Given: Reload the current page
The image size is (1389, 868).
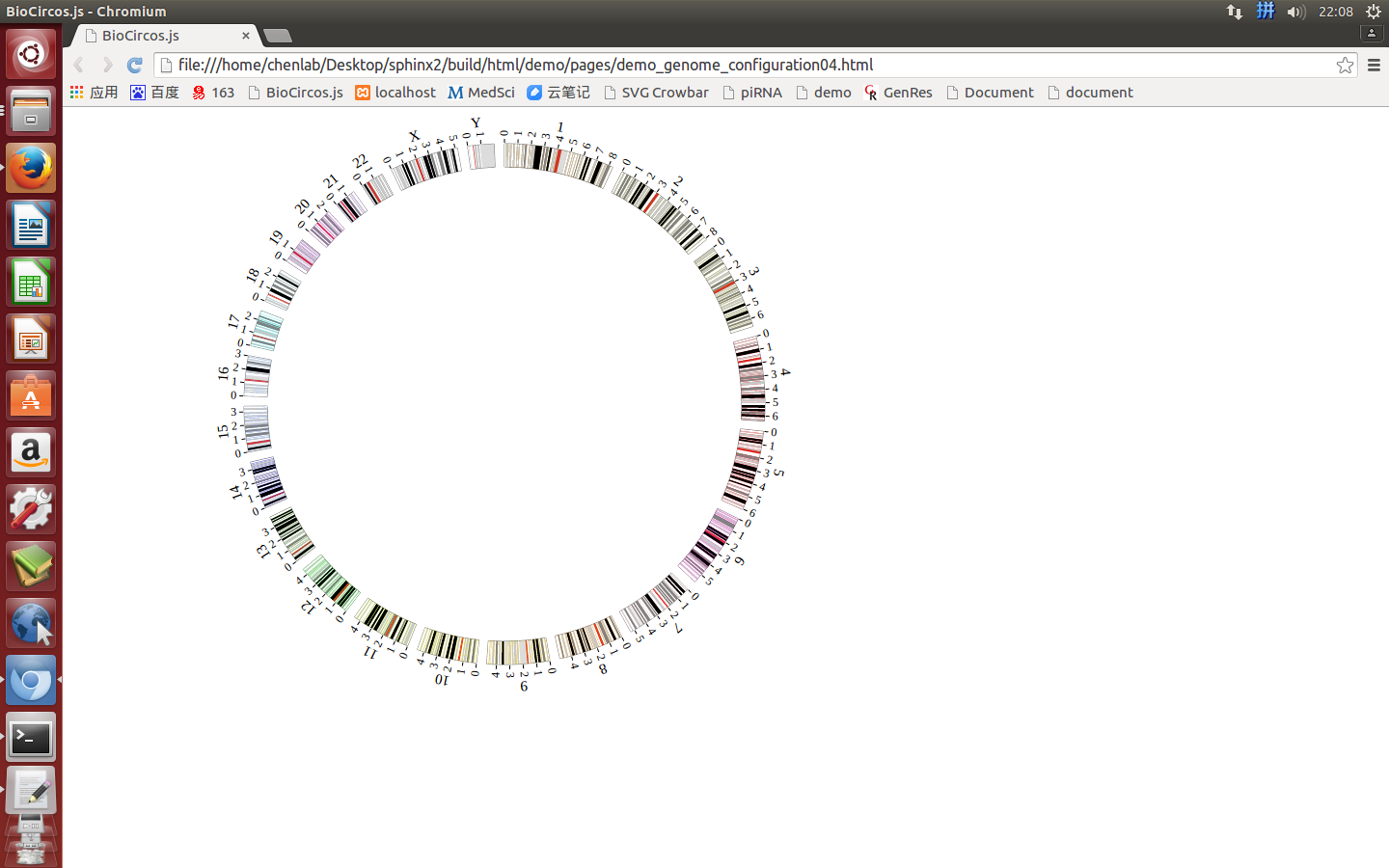Looking at the screenshot, I should click(135, 65).
